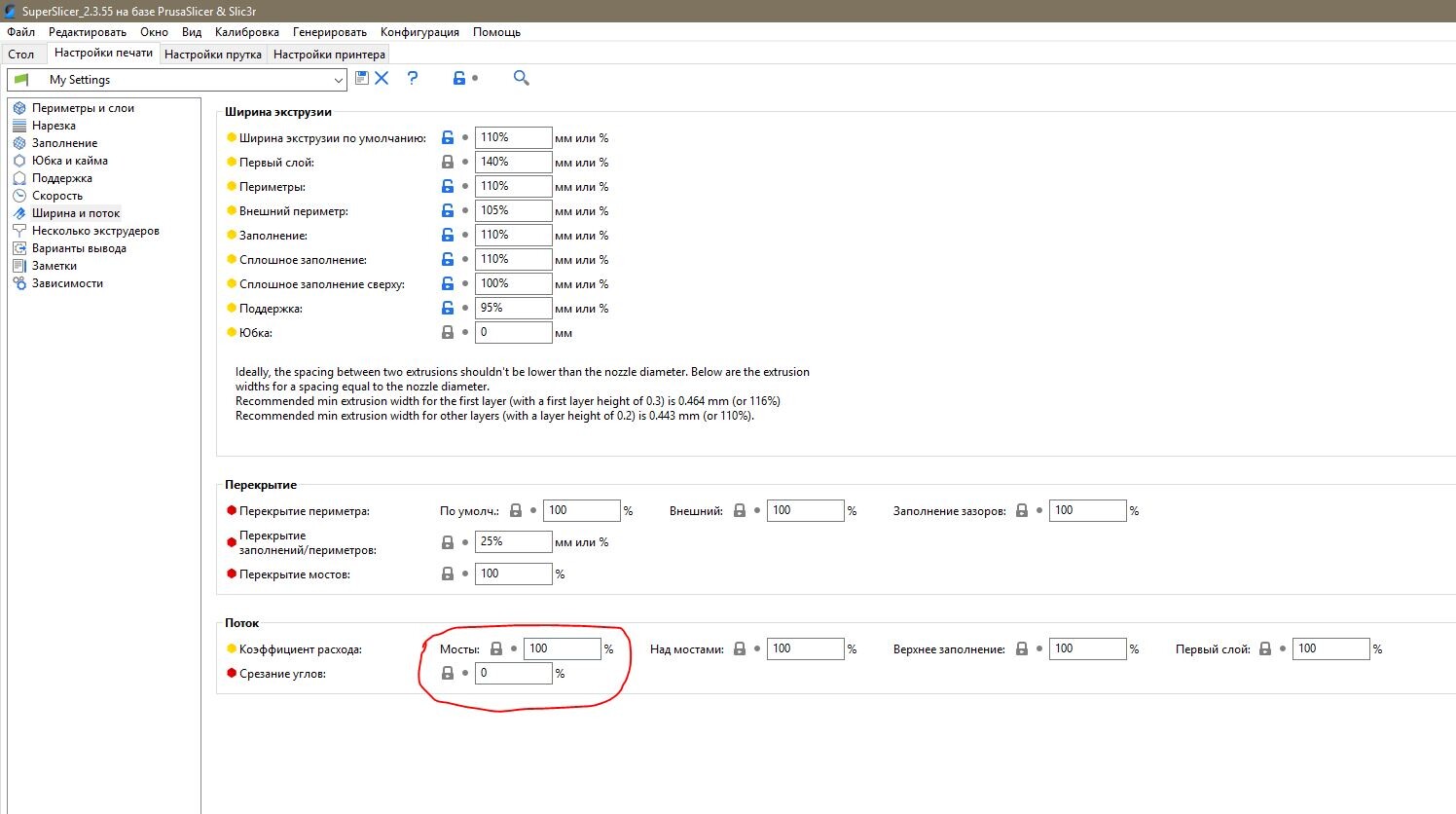Click lock icon next to Заполнение зазоров

(1022, 511)
